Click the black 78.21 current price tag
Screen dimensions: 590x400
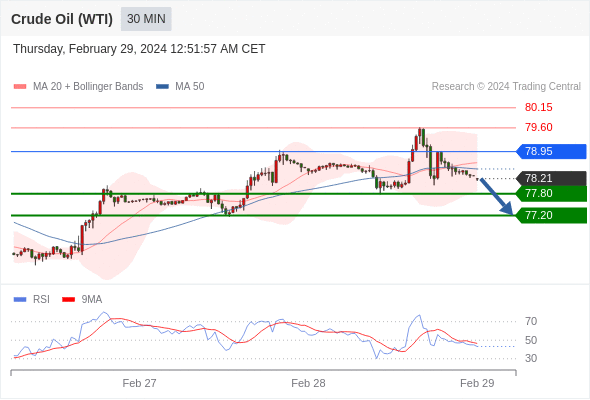(x=551, y=178)
